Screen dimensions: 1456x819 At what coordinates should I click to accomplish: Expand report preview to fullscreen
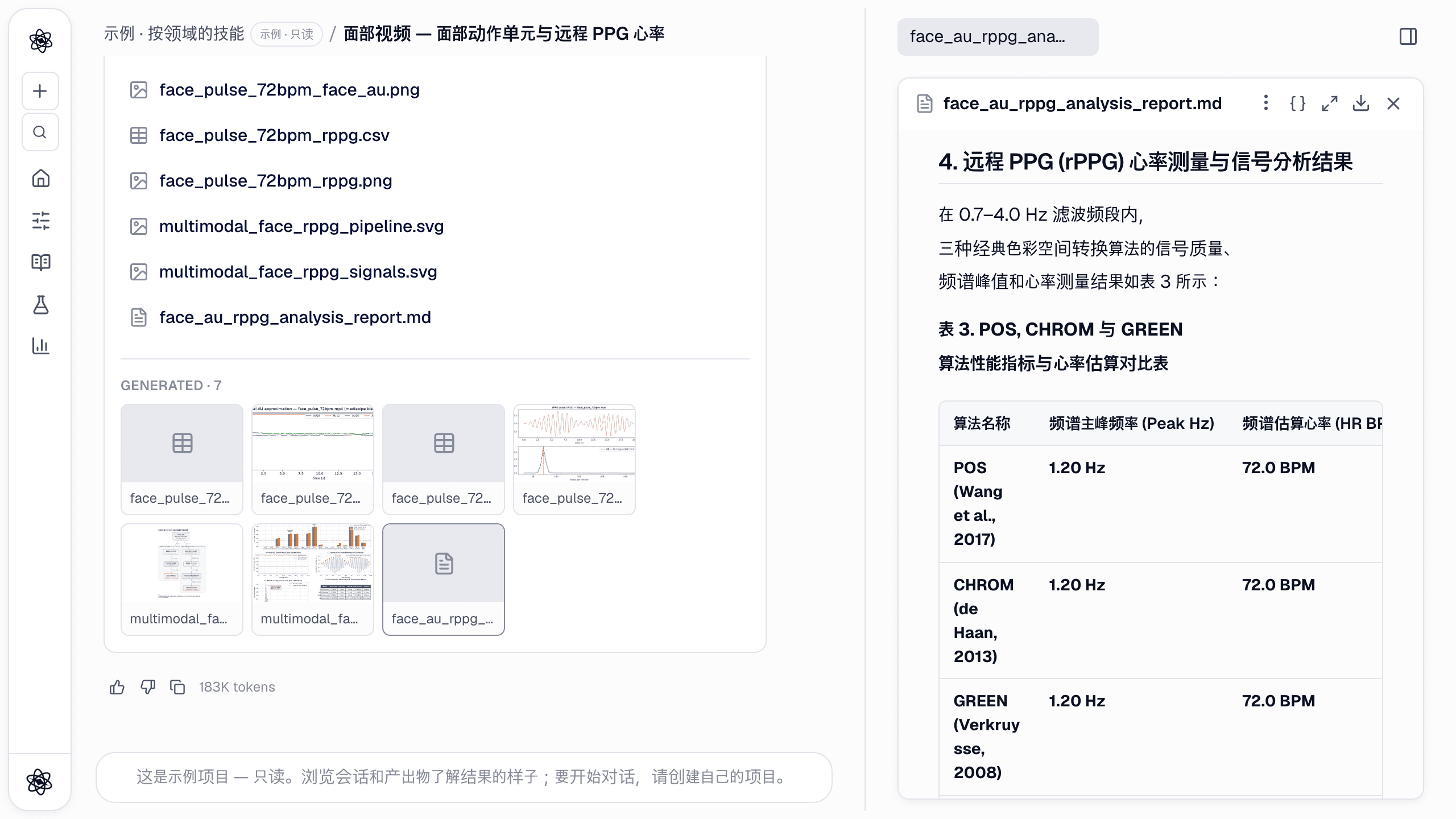[1329, 103]
